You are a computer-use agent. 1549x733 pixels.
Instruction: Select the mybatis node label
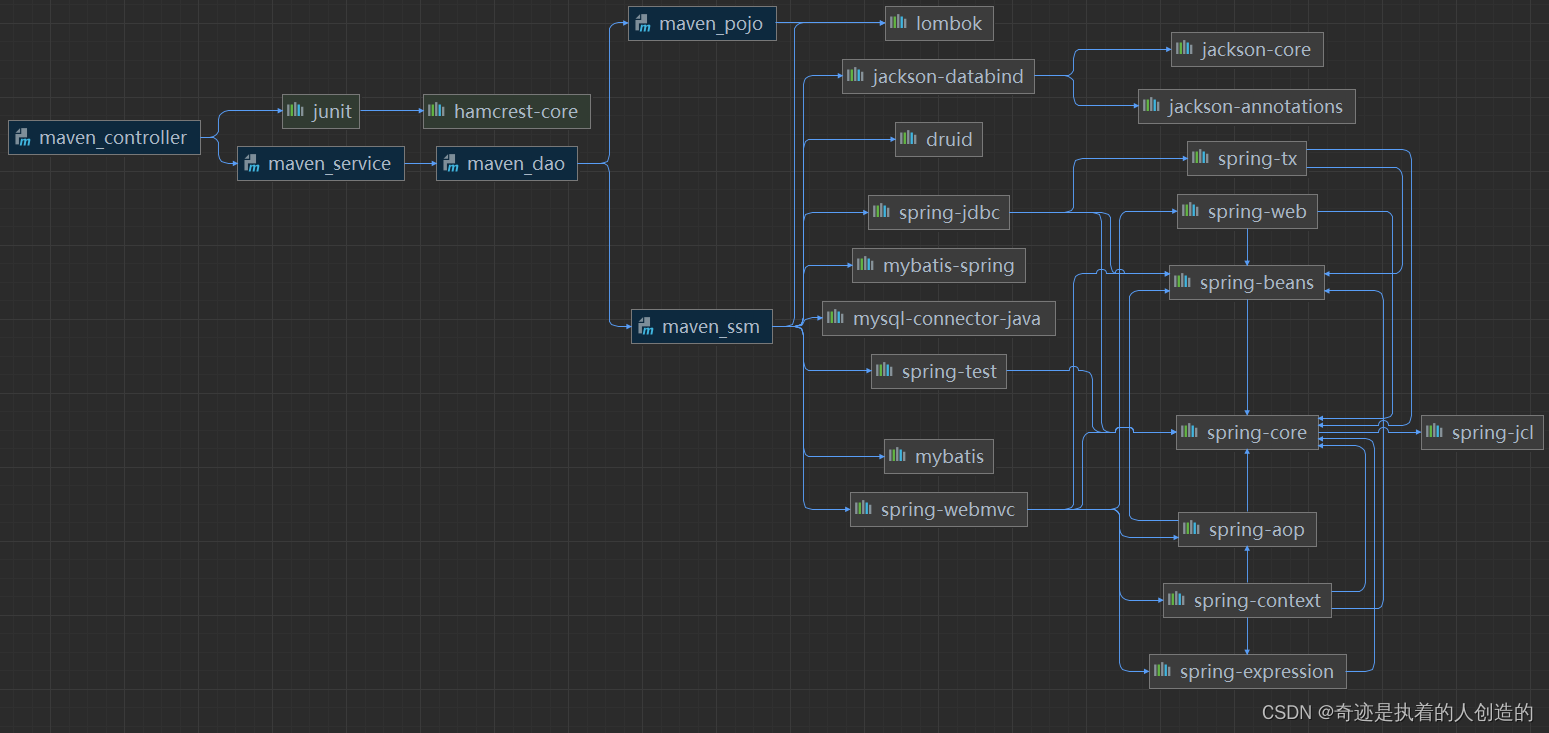point(949,456)
